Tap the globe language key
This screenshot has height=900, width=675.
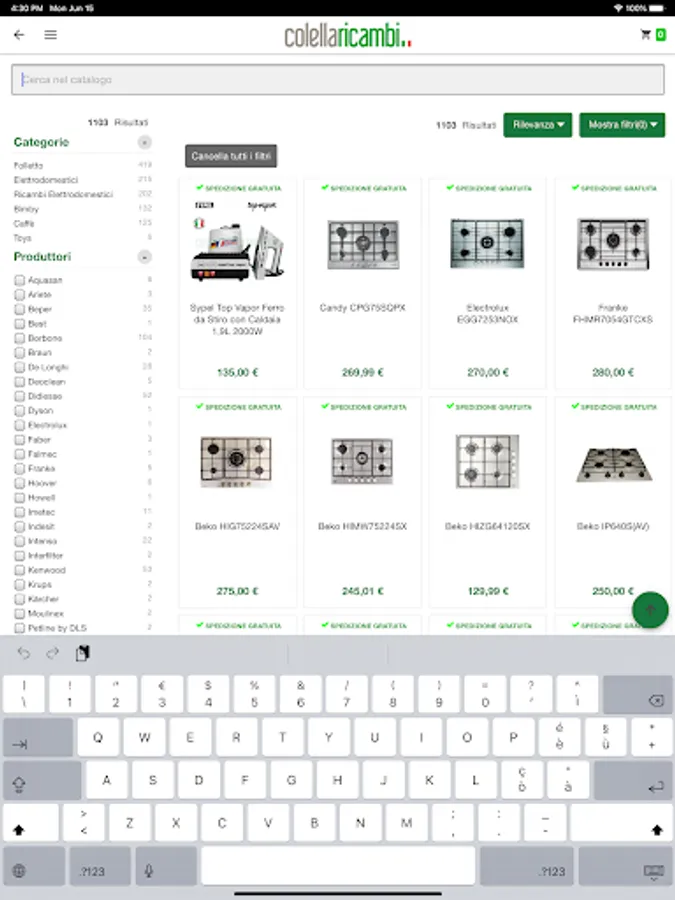34,866
